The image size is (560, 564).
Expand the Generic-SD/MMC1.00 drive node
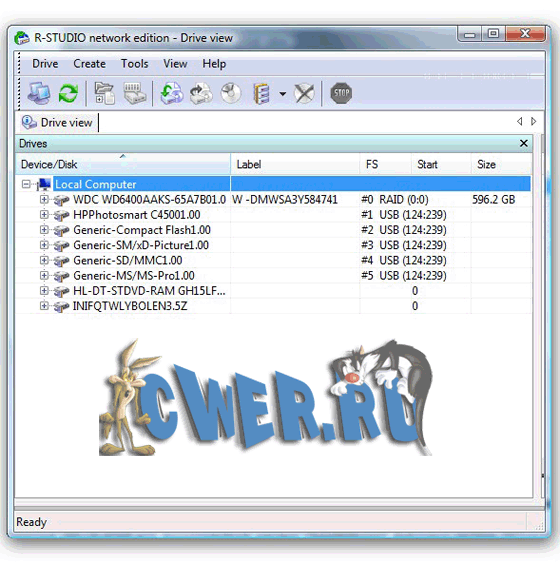coord(44,260)
